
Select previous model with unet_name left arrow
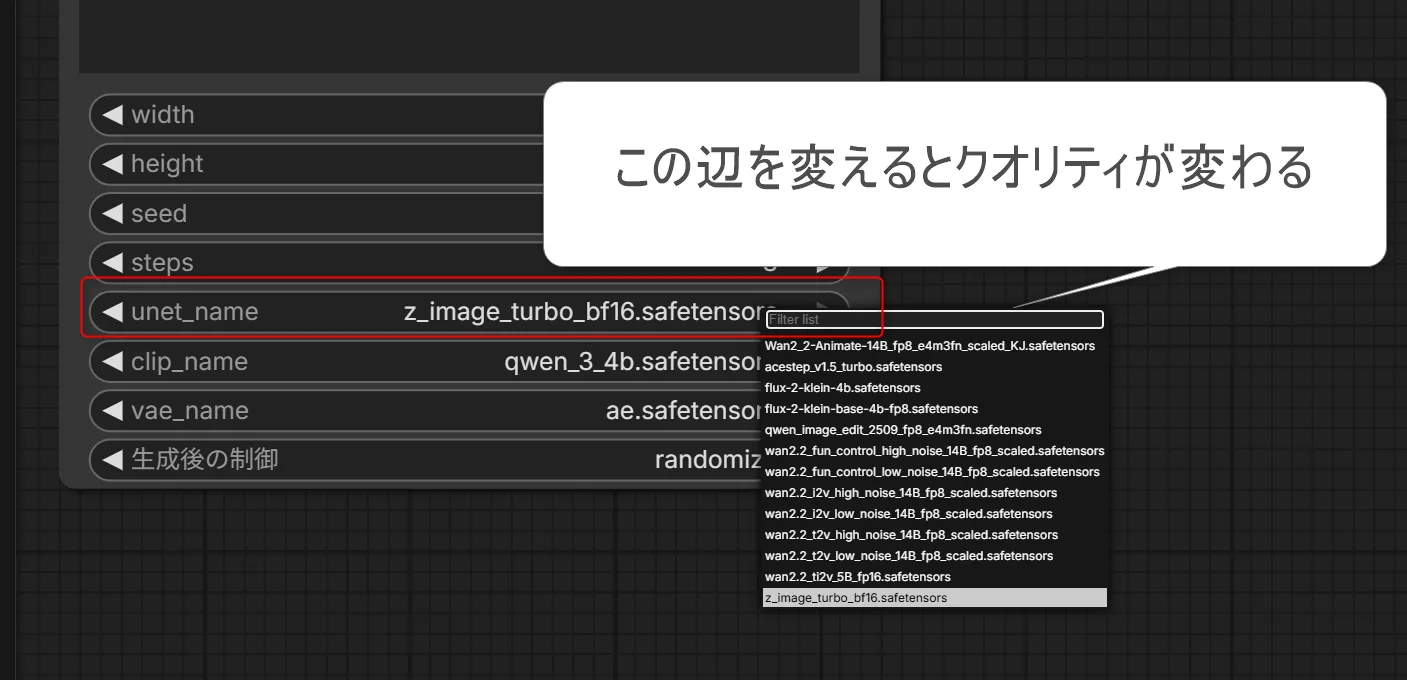(113, 312)
